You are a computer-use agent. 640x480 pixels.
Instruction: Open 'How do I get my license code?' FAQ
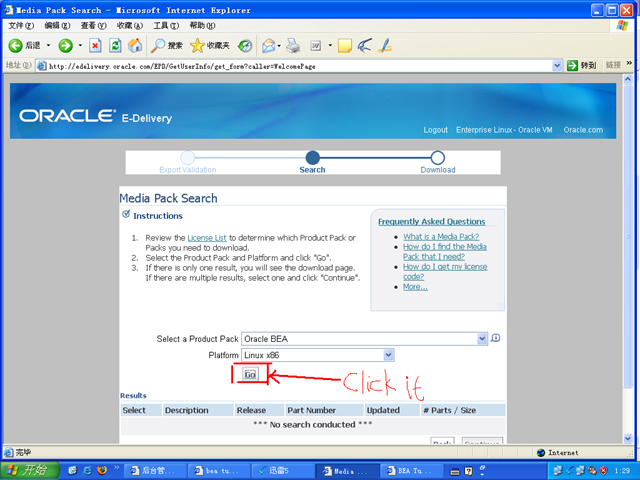tap(445, 271)
